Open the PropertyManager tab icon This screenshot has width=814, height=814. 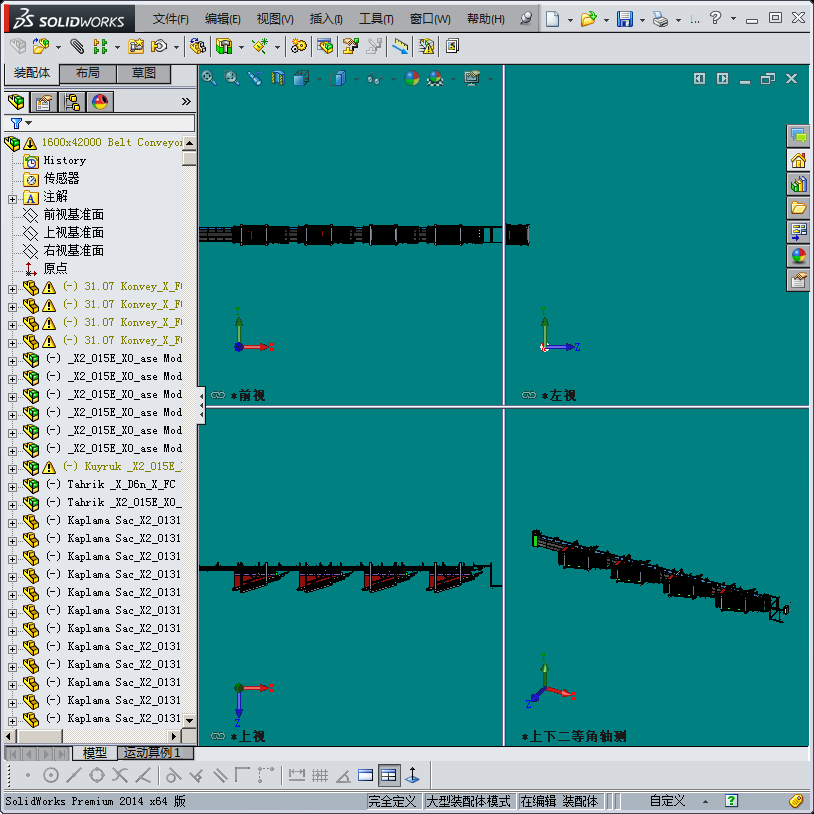44,102
